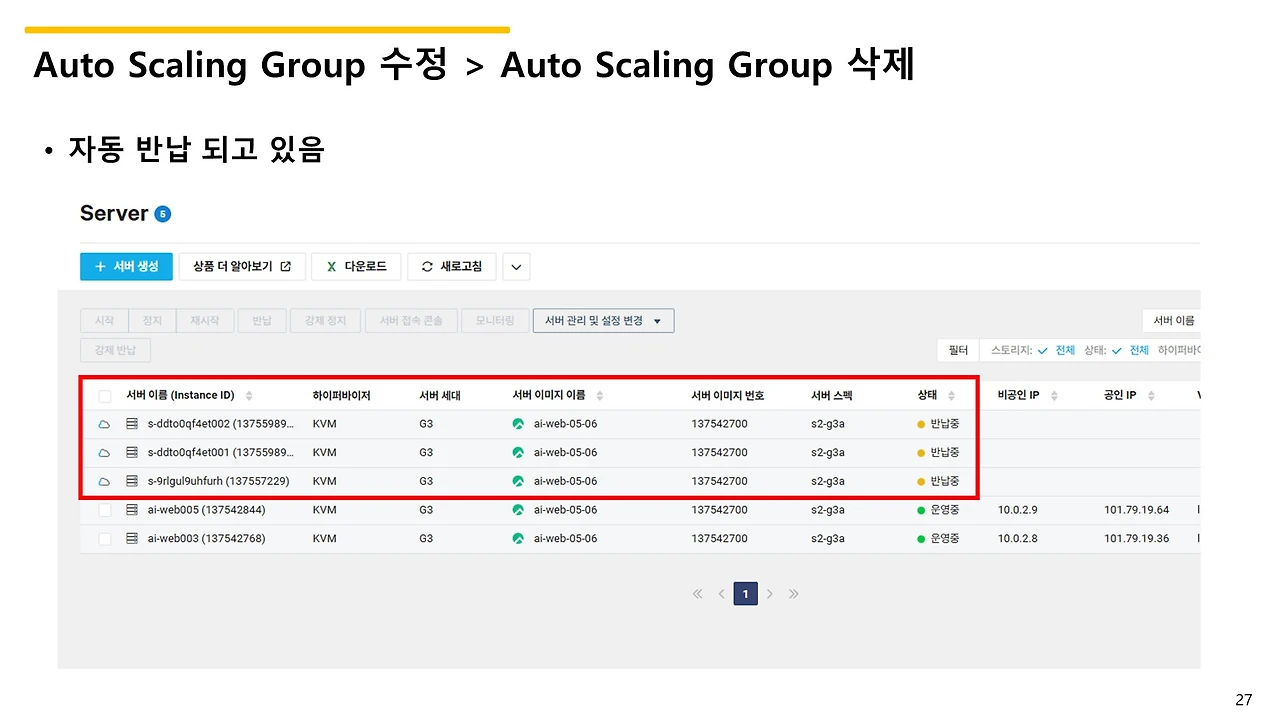Sort by 비공인 IP column
The width and height of the screenshot is (1280, 720).
click(1052, 396)
